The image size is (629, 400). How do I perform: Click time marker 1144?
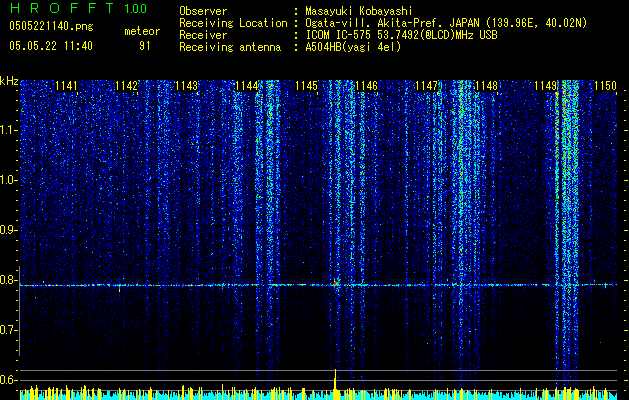[x=247, y=86]
